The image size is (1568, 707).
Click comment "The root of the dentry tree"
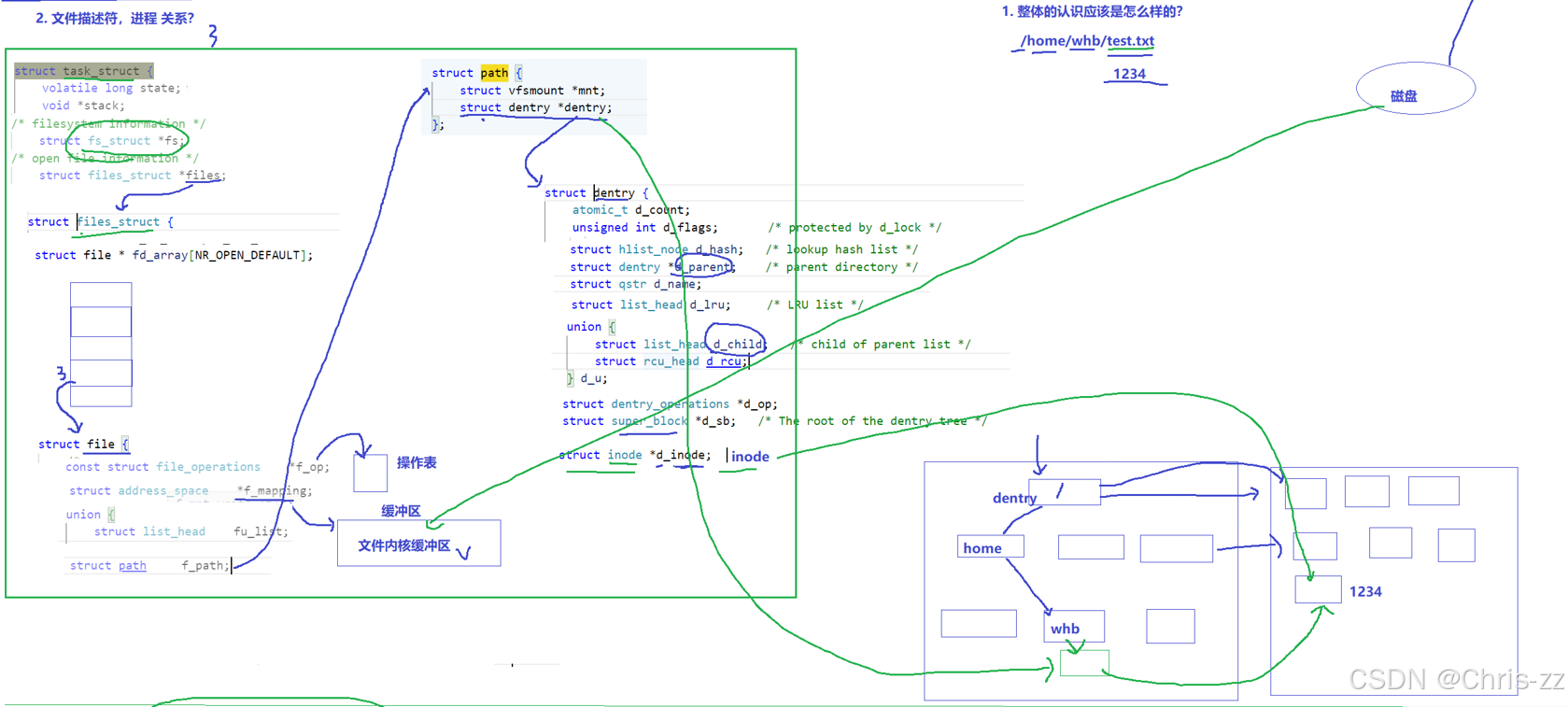[x=873, y=421]
